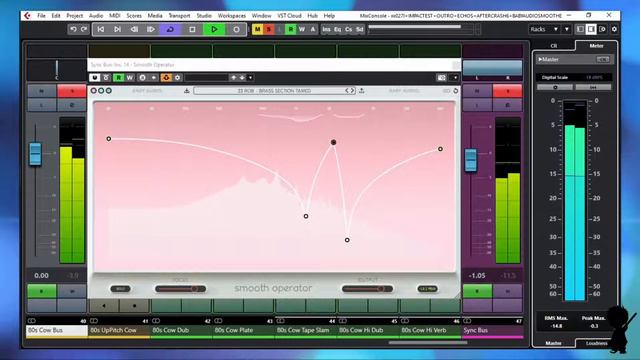
Task: Click the rewind transport button
Action: 134,29
